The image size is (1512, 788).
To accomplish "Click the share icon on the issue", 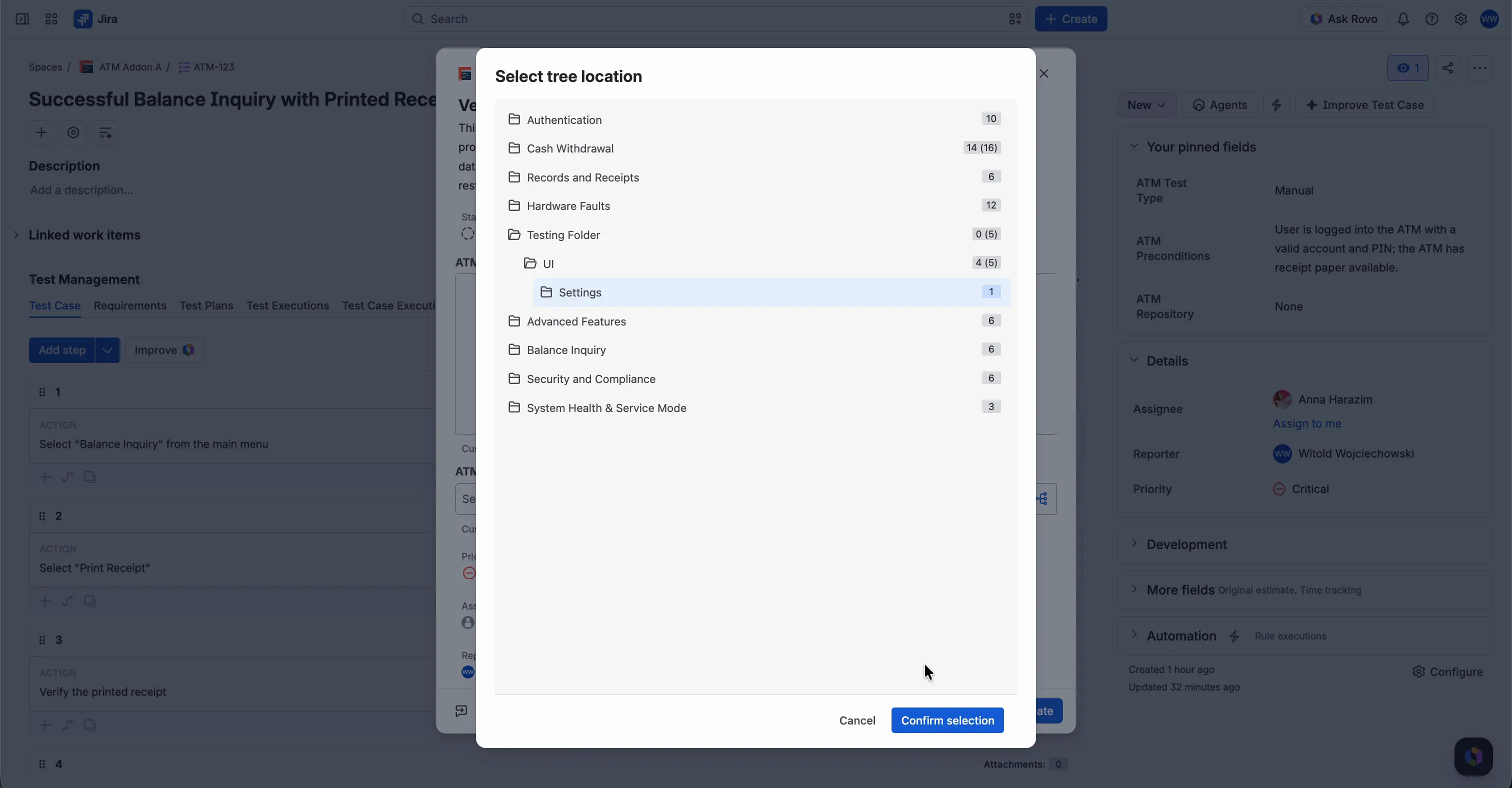I will click(1447, 68).
